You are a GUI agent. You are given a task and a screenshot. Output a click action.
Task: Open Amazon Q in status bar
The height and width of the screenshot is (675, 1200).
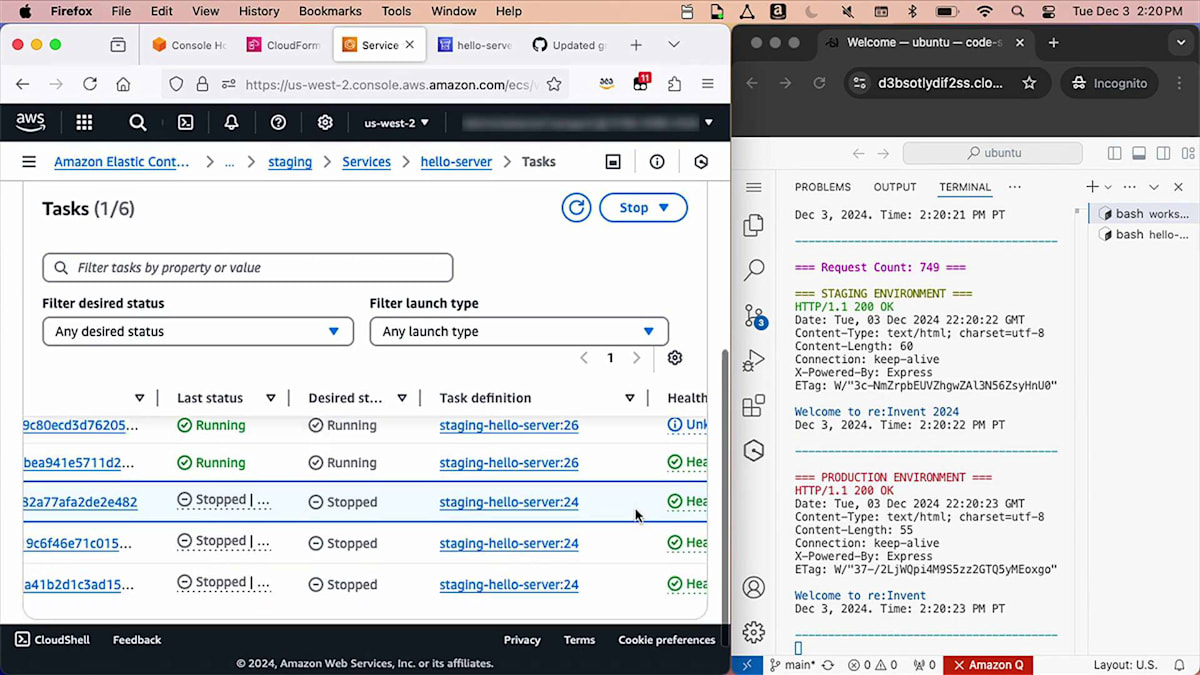[x=988, y=665]
